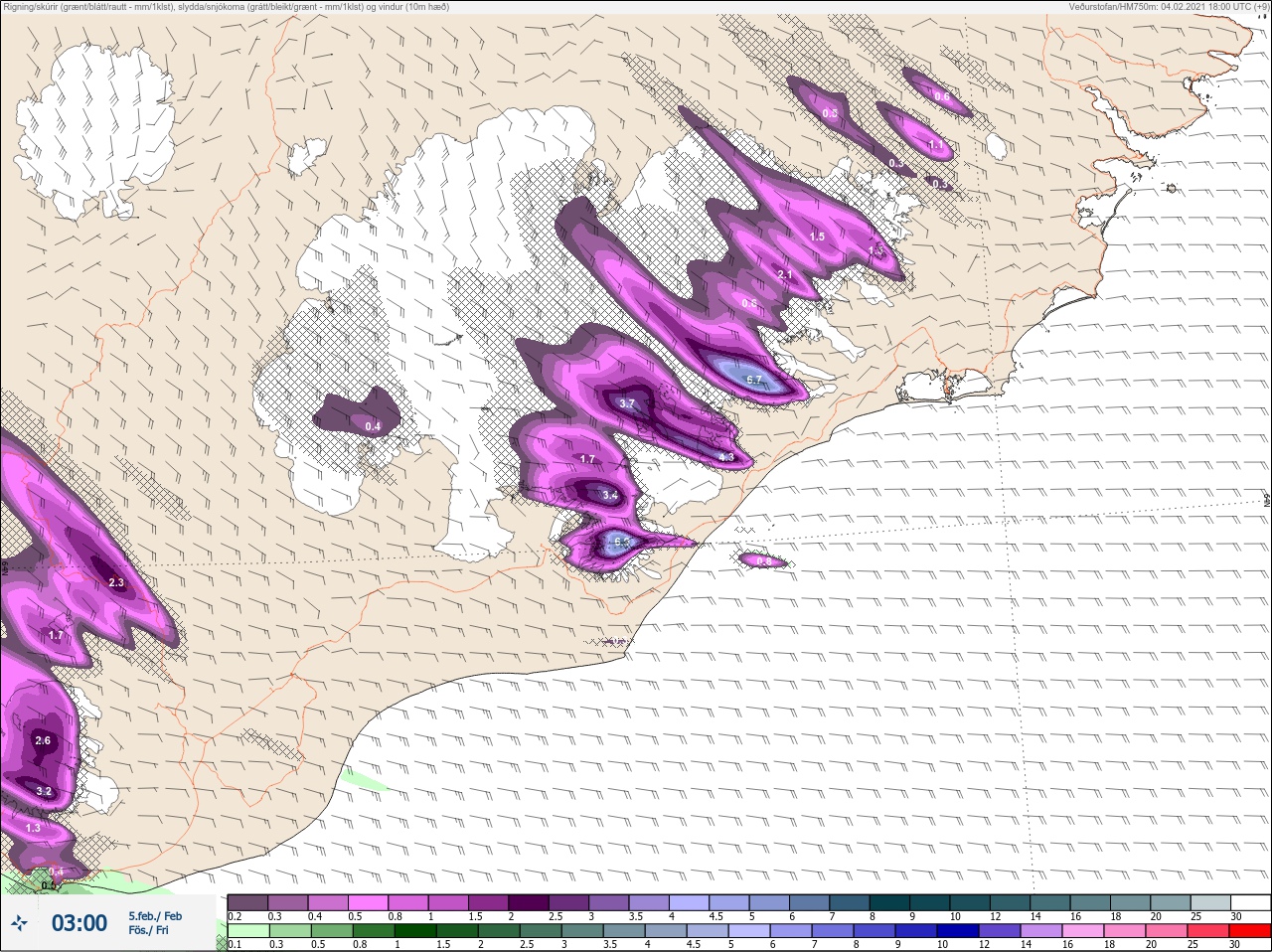Click the 2.1 precipitation value on map
1272x952 pixels.
point(785,274)
